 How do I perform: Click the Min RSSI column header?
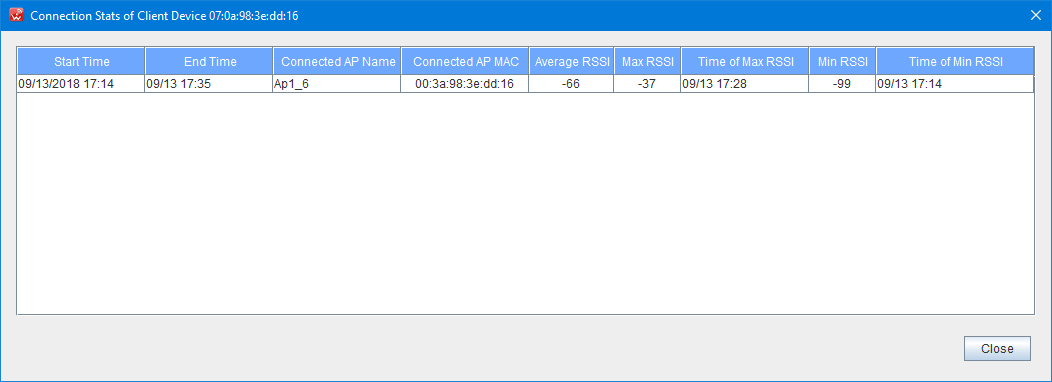point(843,61)
